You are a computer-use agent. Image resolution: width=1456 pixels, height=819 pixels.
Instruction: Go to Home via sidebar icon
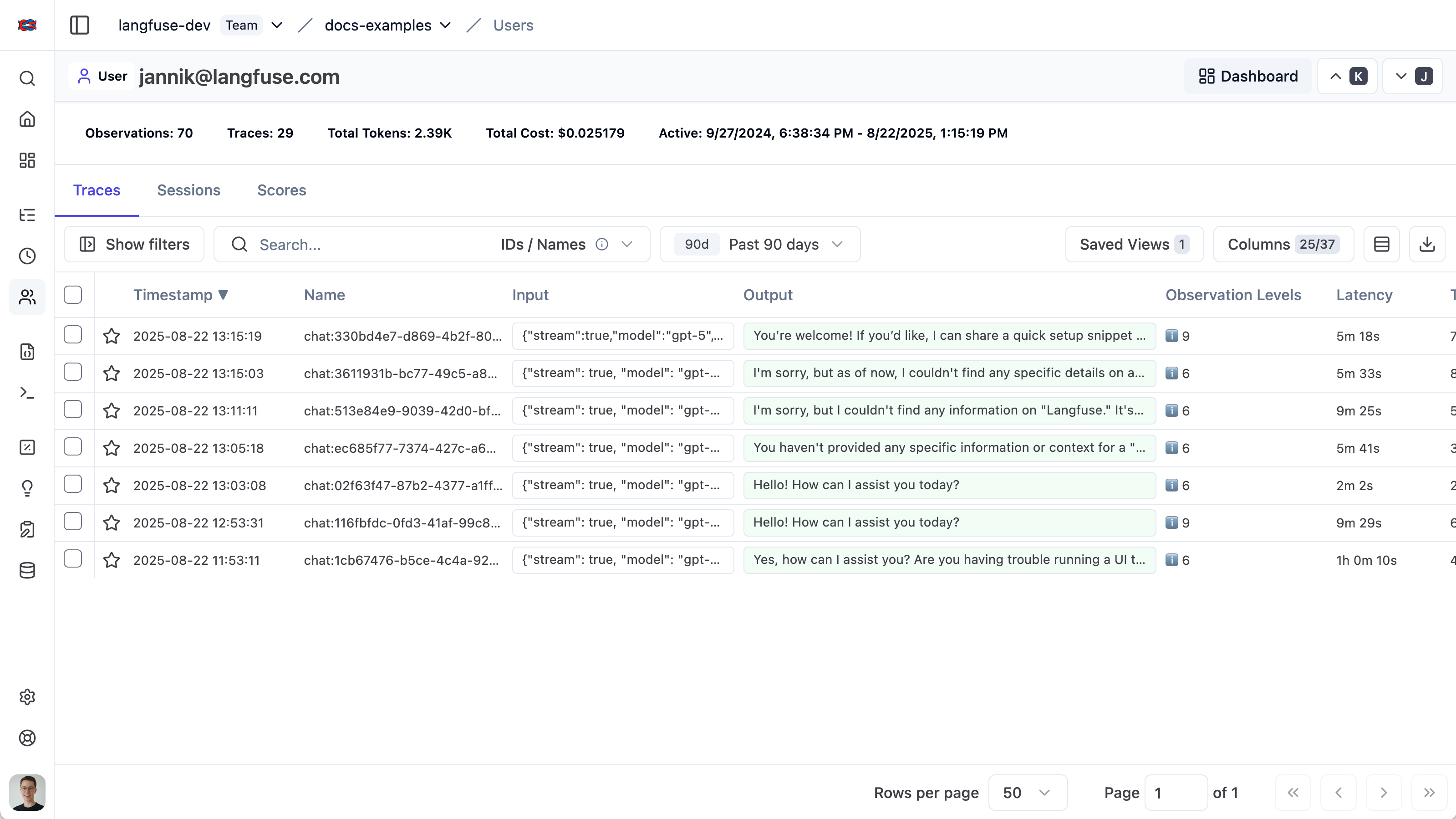(x=27, y=119)
